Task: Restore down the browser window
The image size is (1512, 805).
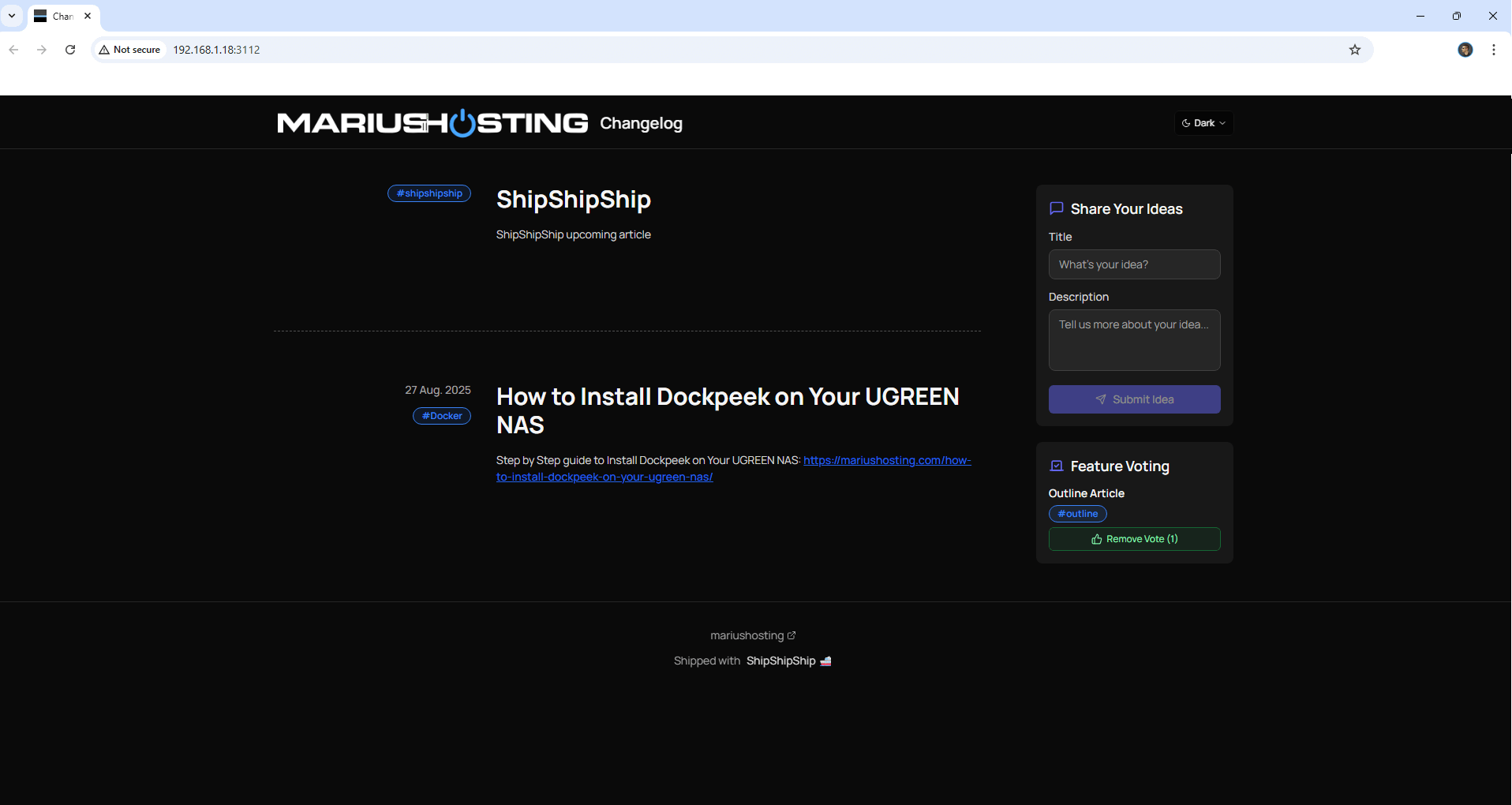Action: click(1457, 16)
